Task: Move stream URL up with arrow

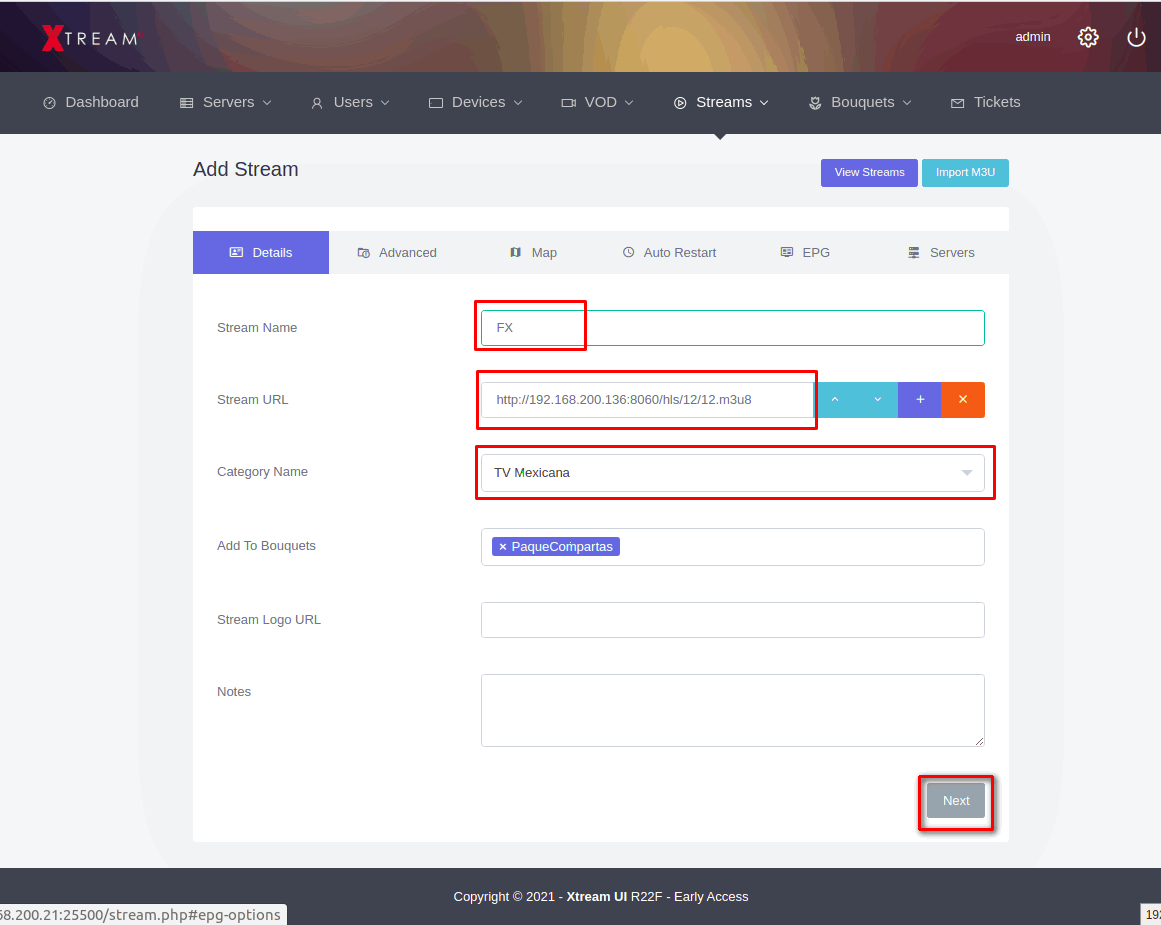Action: [835, 400]
